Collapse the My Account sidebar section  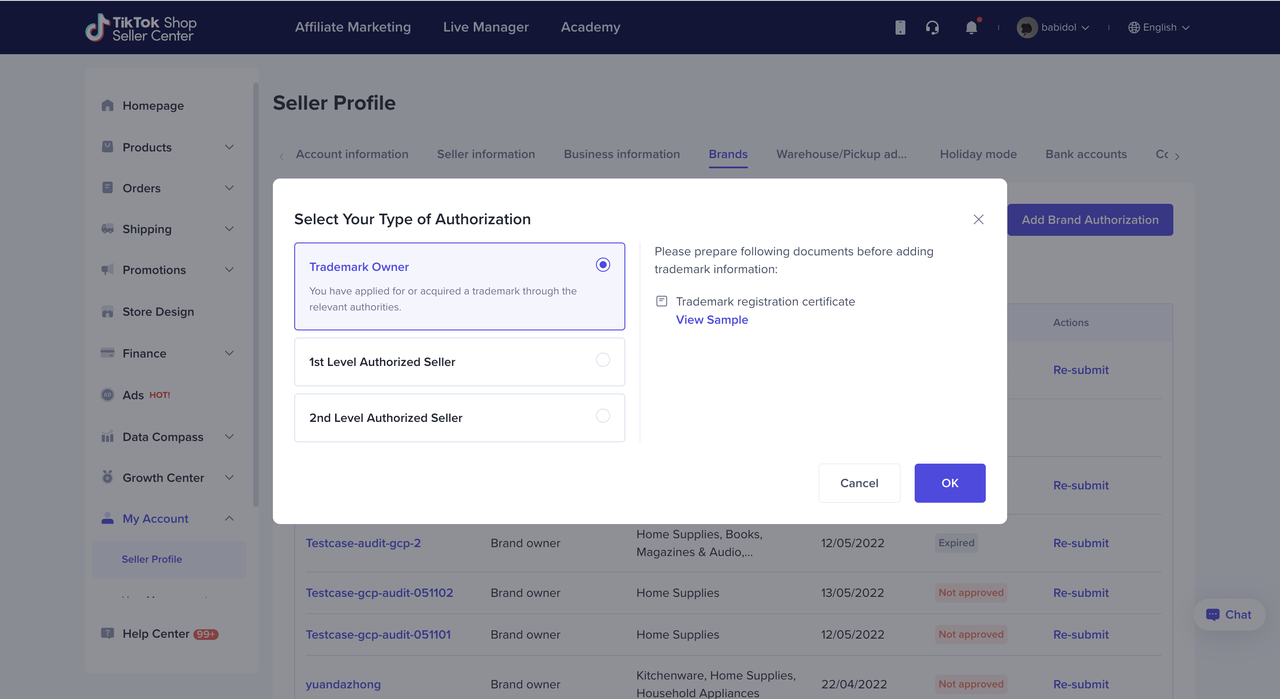(229, 519)
